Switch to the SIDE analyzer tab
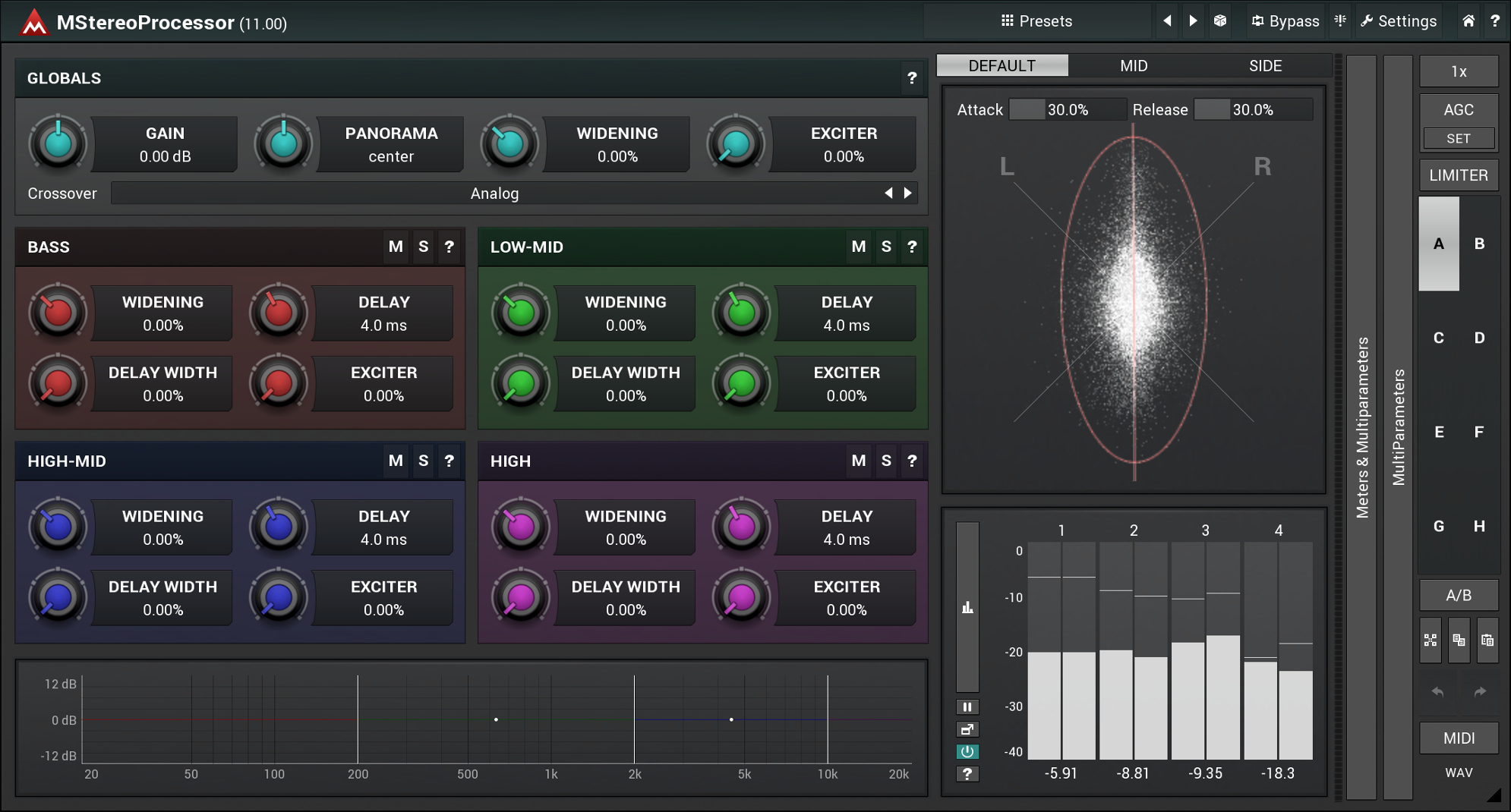This screenshot has height=812, width=1511. tap(1265, 66)
